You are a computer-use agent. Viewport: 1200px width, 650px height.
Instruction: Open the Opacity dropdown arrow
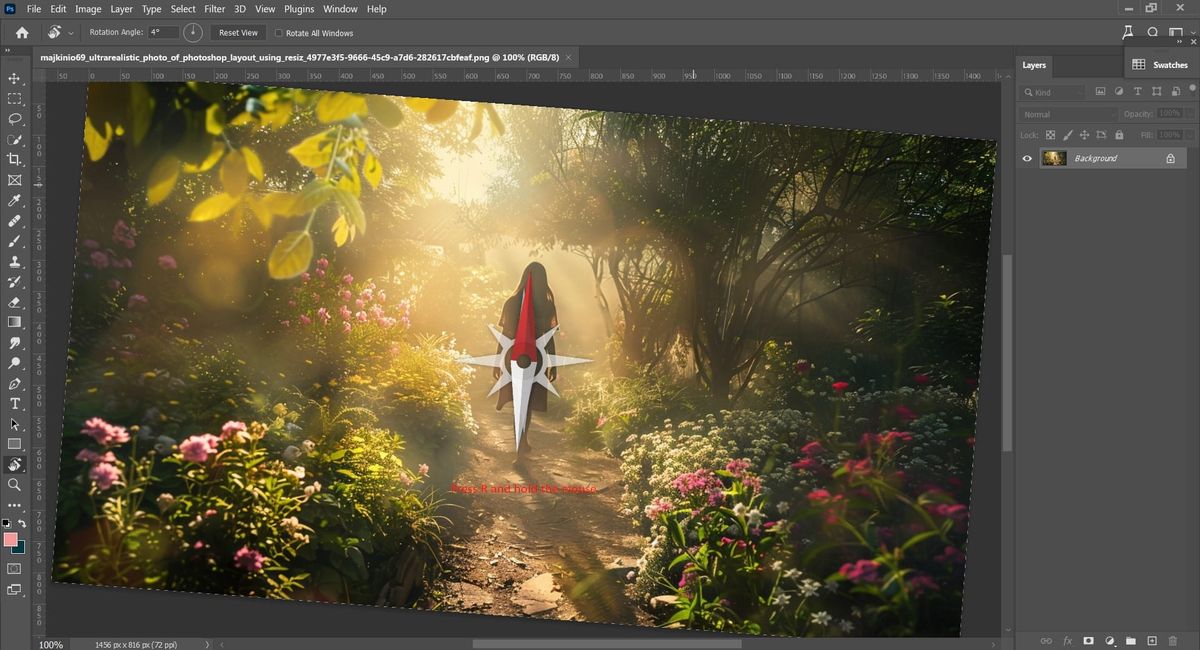coord(1190,114)
